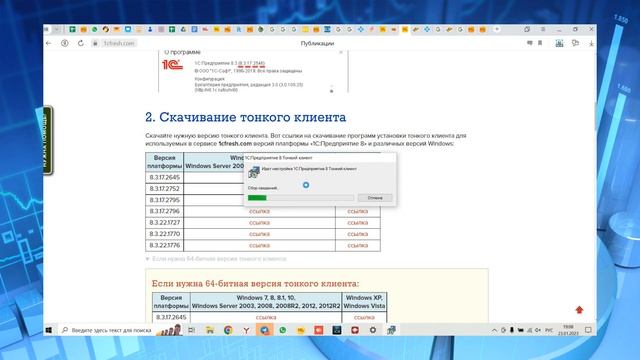640x360 pixels.
Task: Open Windows XP link for version 8.3.22.1727
Action: 358,223
